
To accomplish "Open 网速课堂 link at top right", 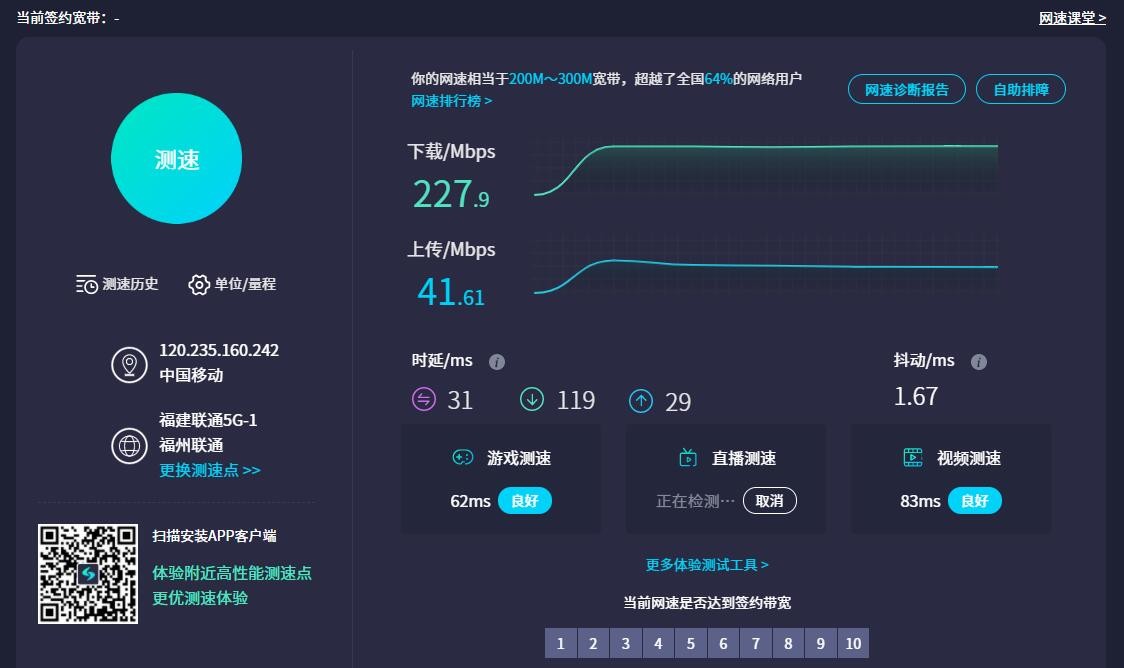I will (x=1072, y=18).
